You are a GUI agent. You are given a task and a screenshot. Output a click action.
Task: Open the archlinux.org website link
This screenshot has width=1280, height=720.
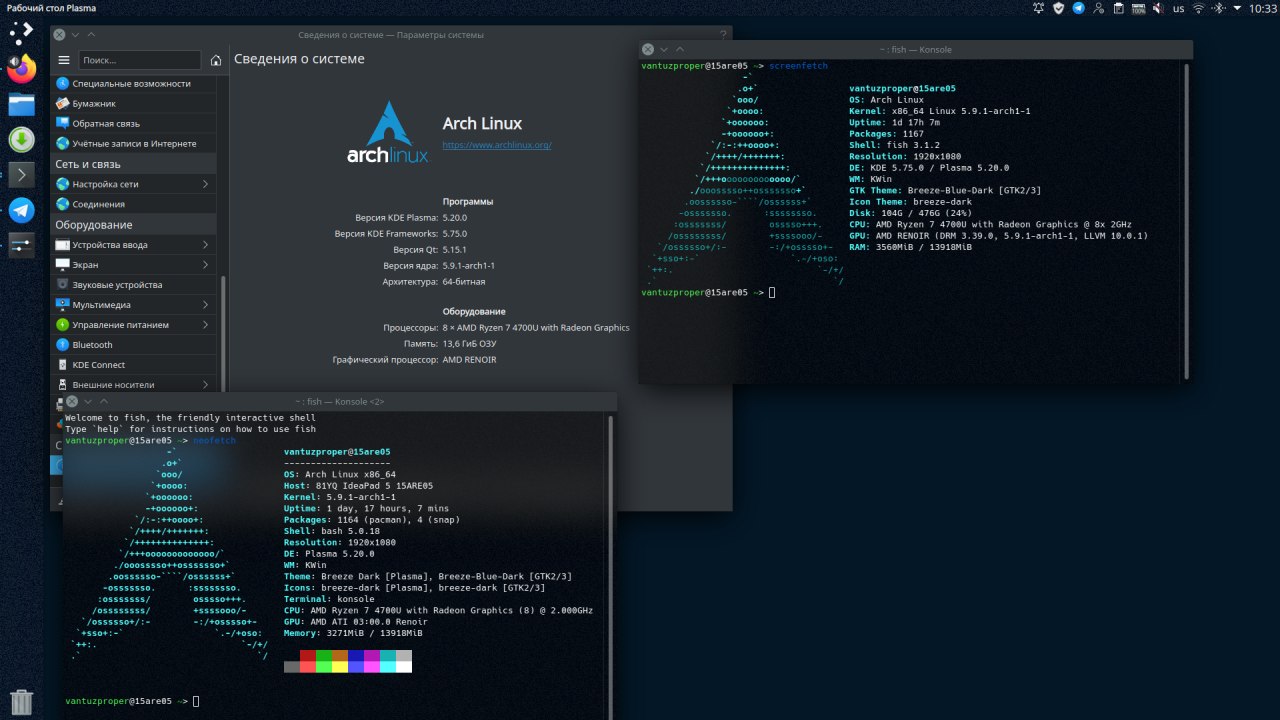point(497,145)
